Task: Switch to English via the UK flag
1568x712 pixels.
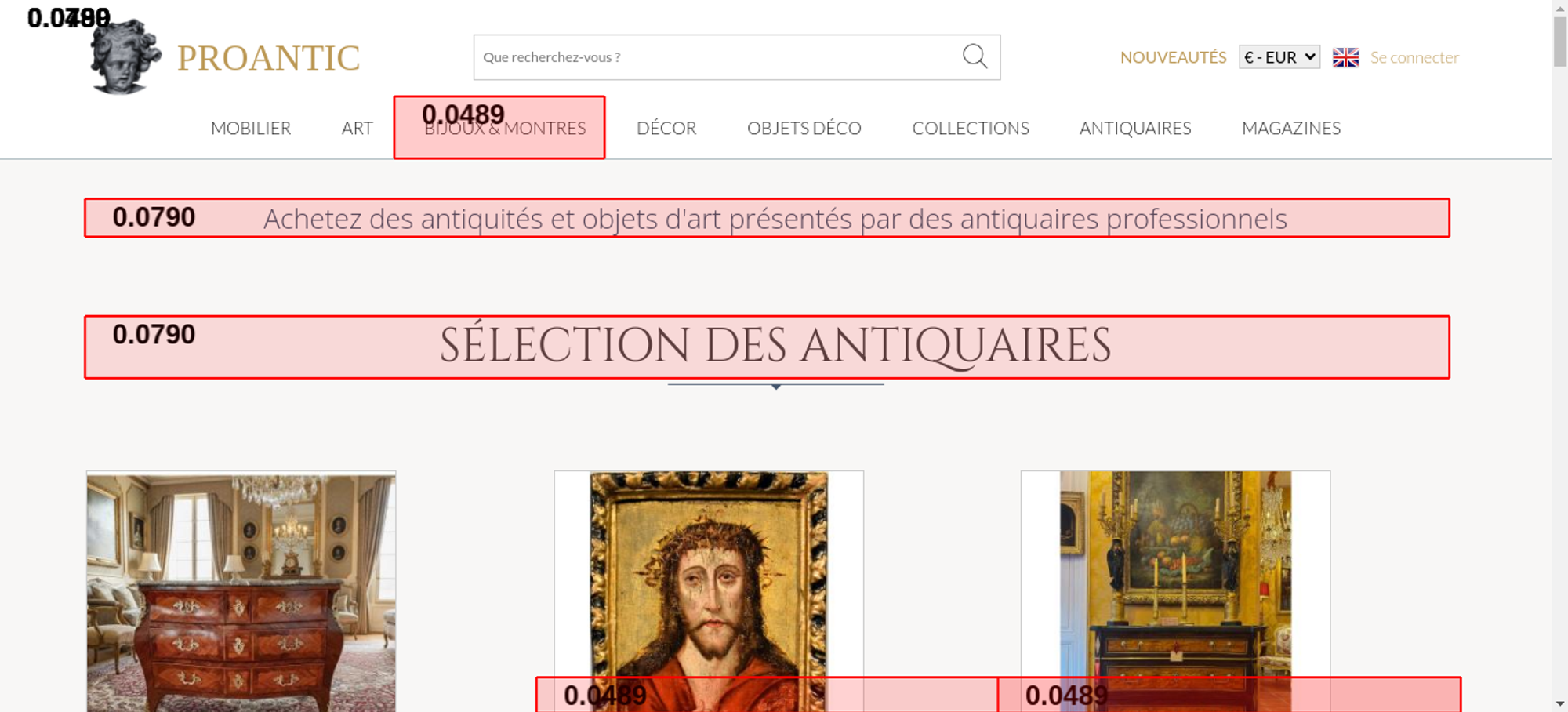Action: click(1345, 57)
